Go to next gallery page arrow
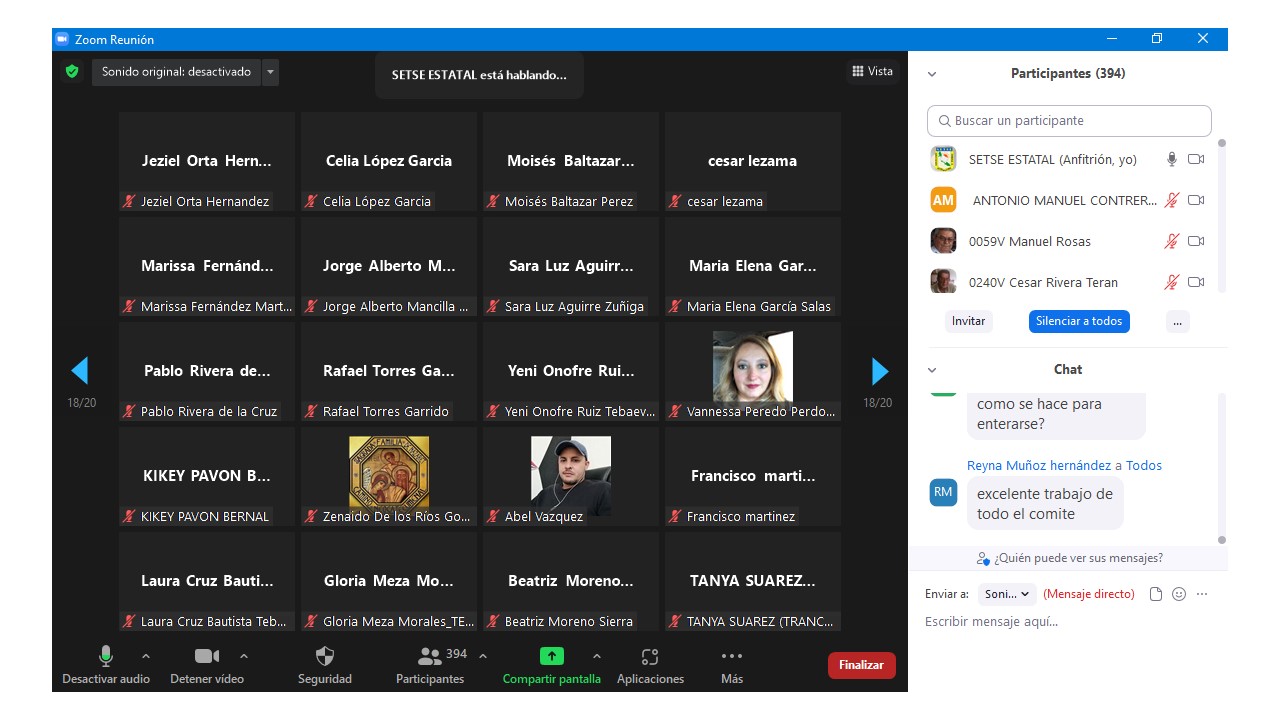Viewport: 1280px width, 720px height. coord(879,371)
